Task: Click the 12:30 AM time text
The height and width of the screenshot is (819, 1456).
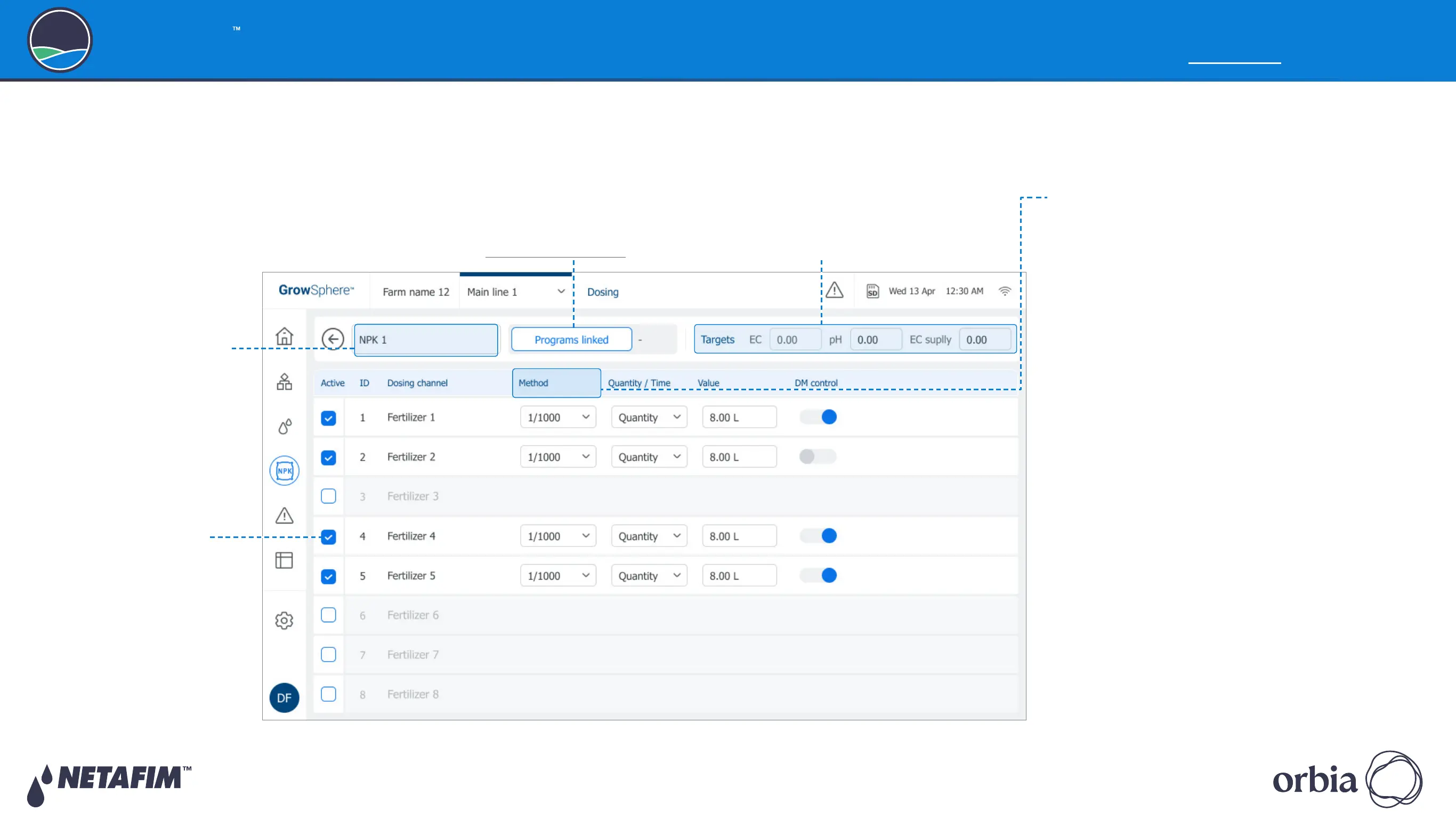Action: click(964, 291)
